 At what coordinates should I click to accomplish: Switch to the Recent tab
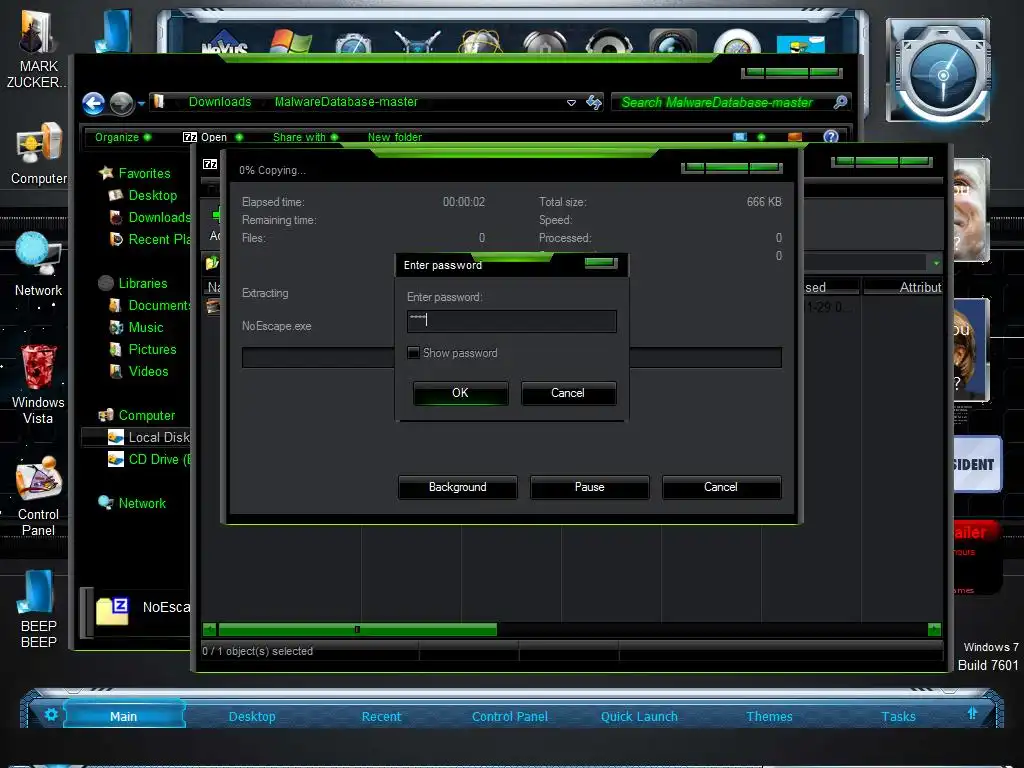pyautogui.click(x=381, y=716)
